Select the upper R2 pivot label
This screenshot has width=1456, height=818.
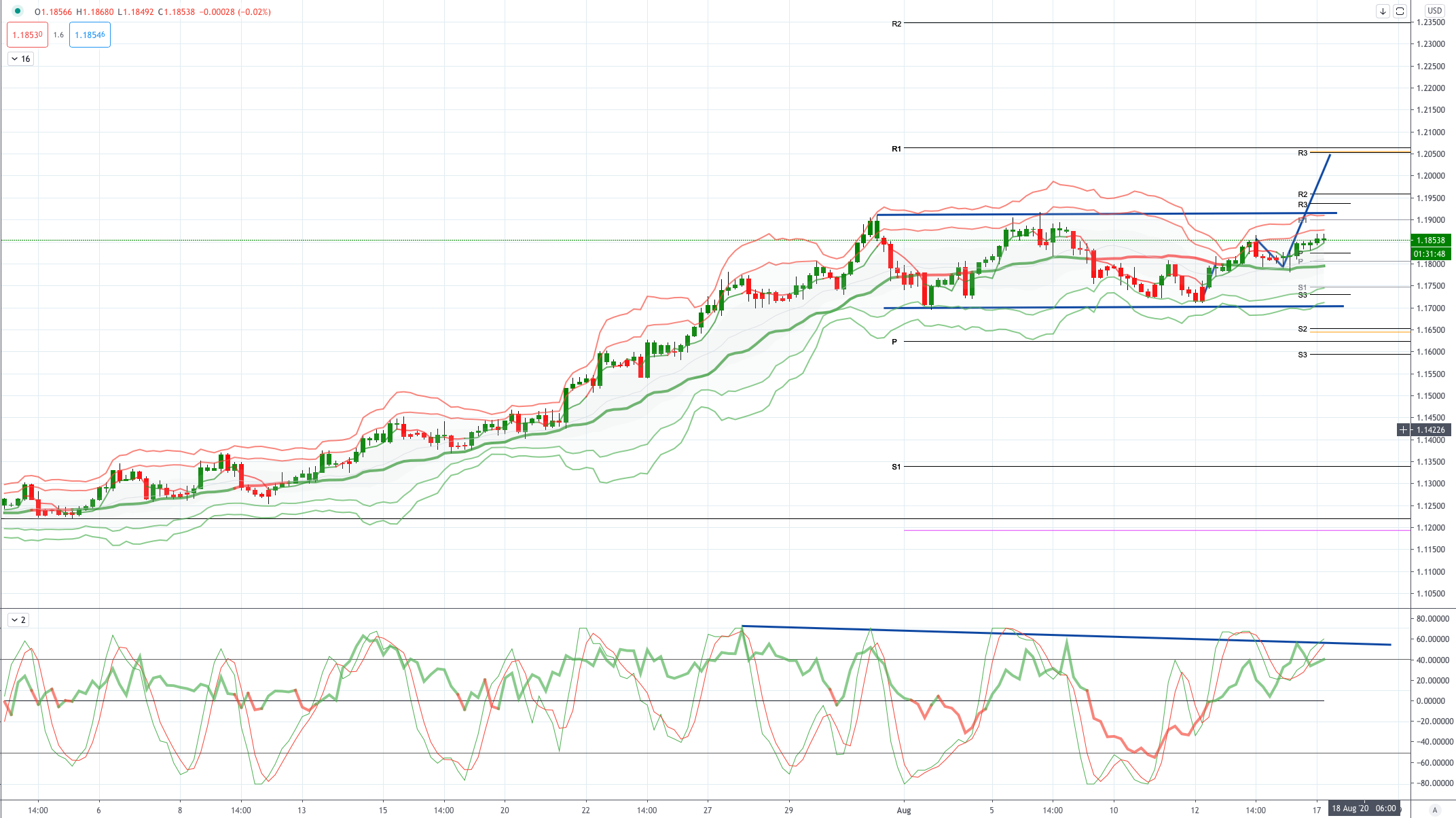896,24
